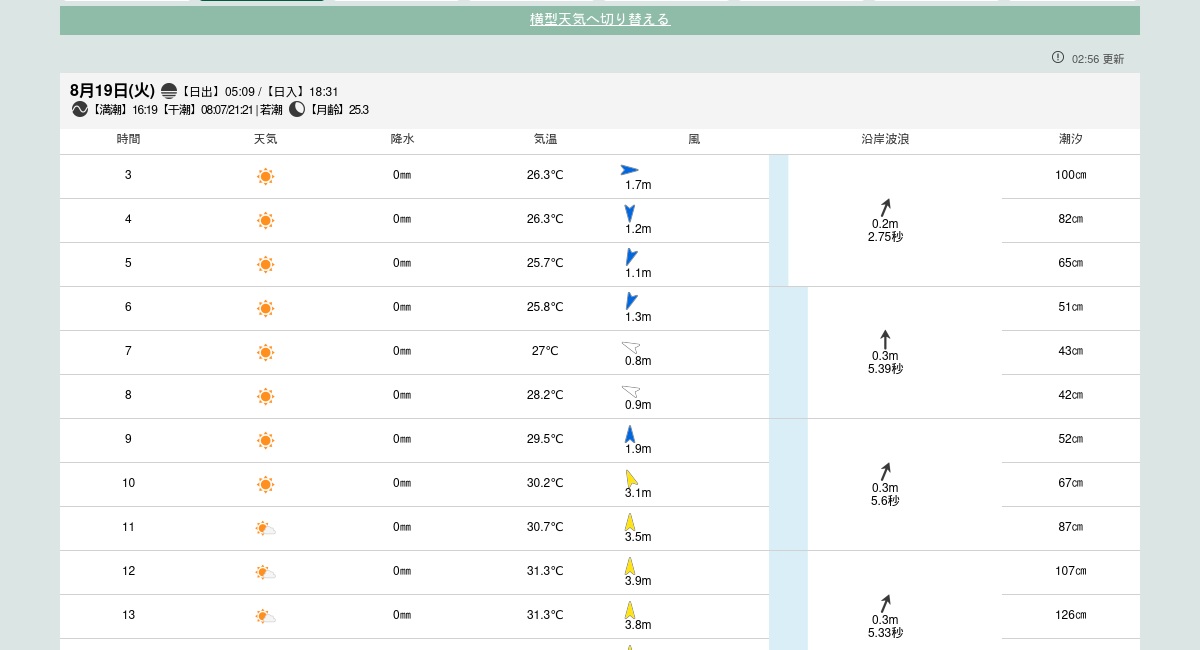Click the white wind arrow showing 0.8m
Screen dimensions: 1200x650
631,347
